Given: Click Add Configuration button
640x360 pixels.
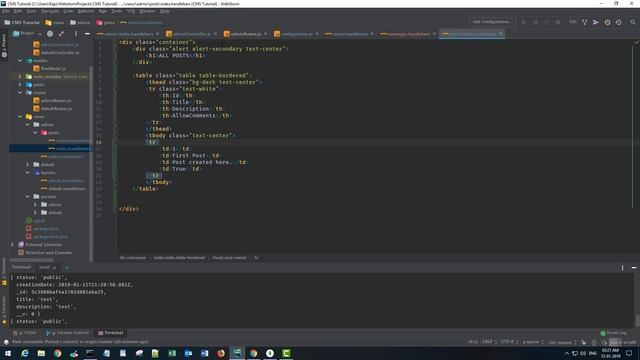Looking at the screenshot, I should pyautogui.click(x=492, y=22).
